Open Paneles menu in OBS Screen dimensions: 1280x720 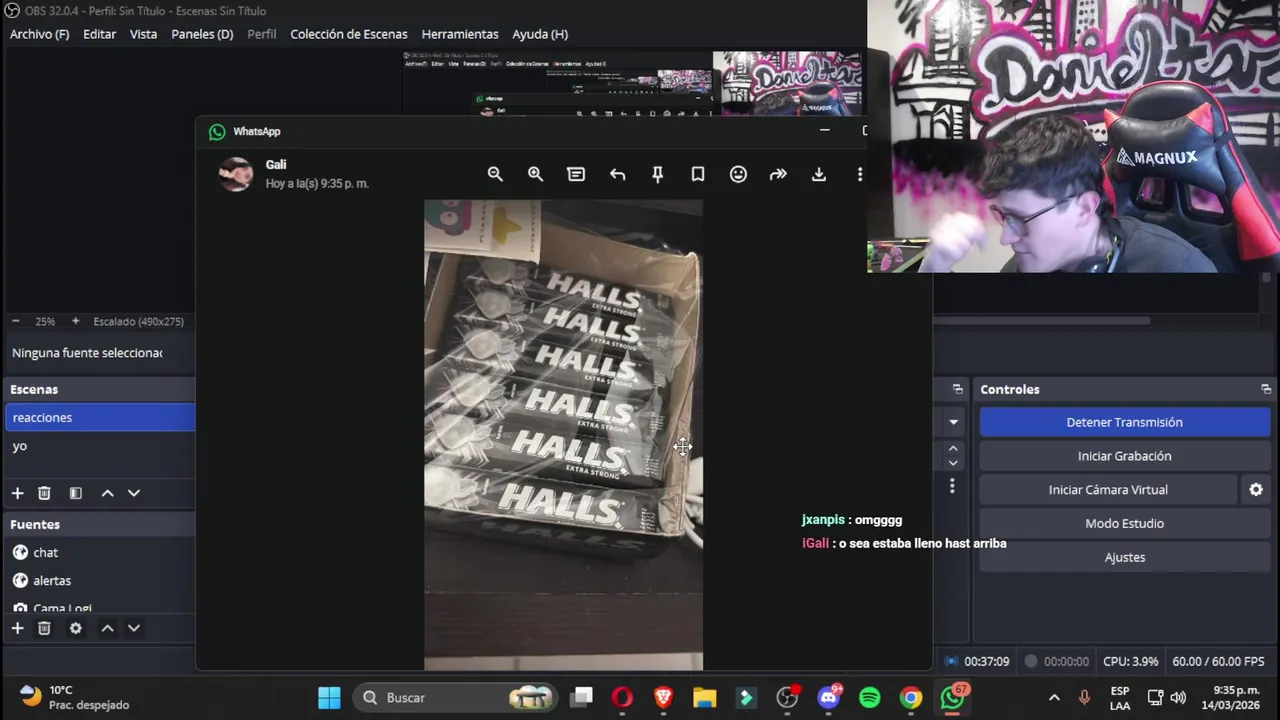[202, 34]
